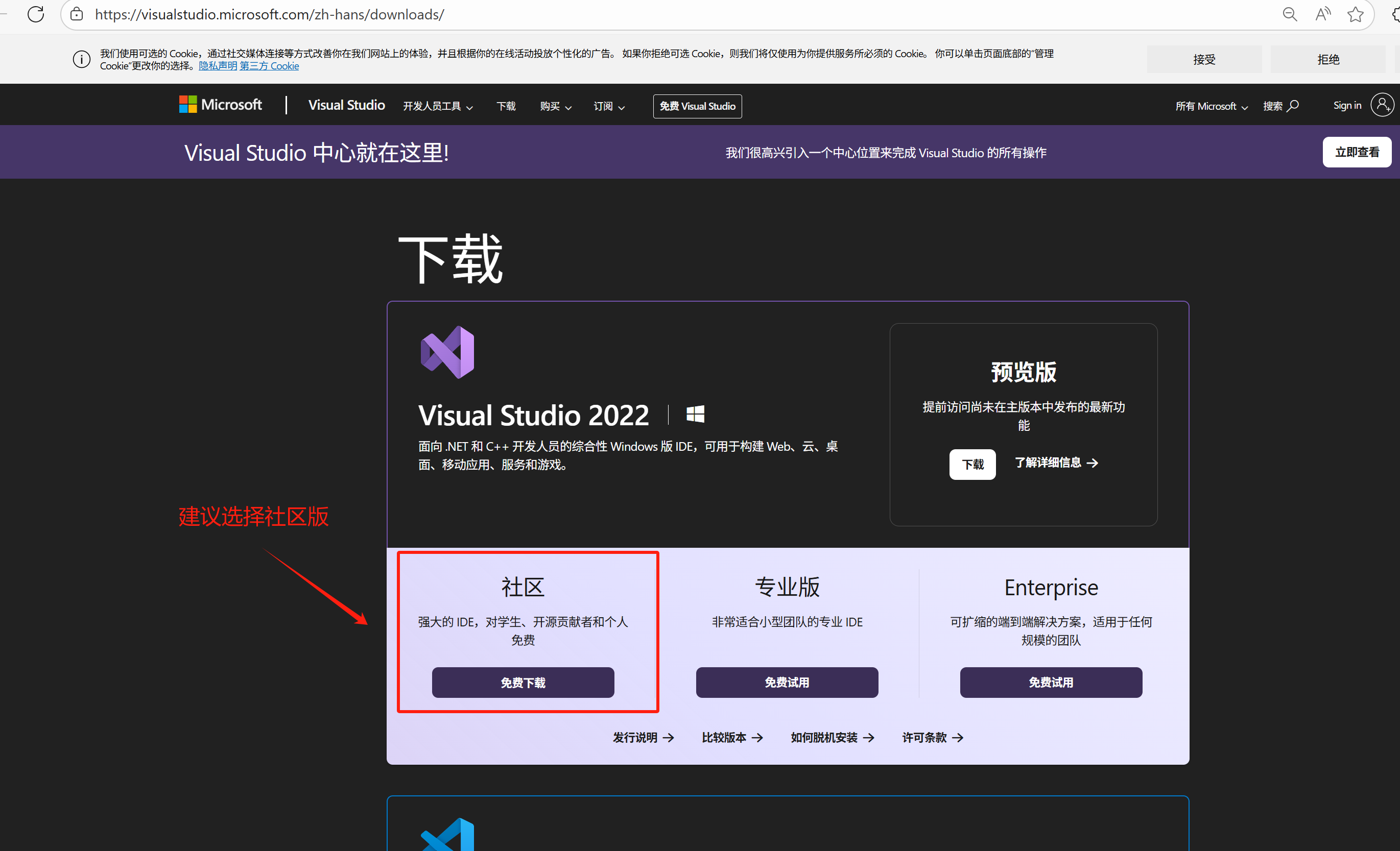Expand the 开发人员工具 dropdown

[438, 106]
